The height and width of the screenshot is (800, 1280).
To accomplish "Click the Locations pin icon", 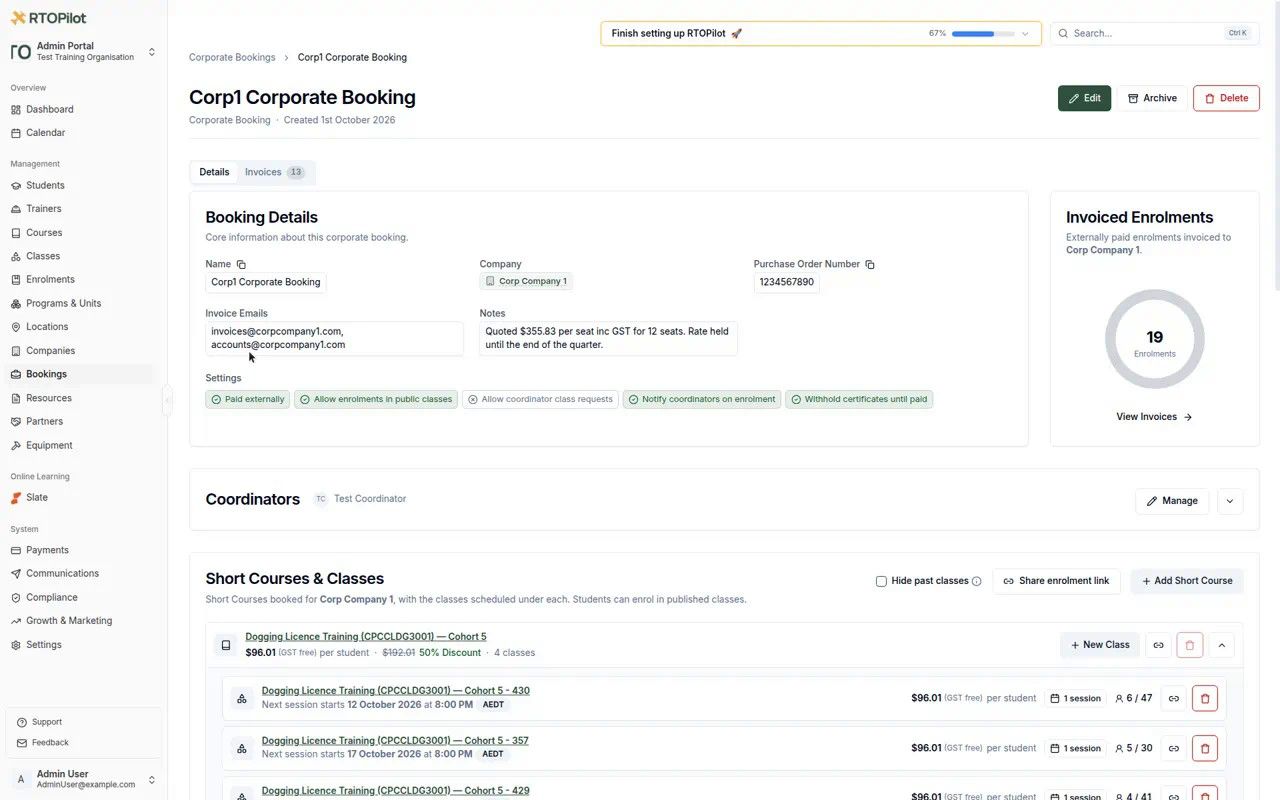I will [16, 327].
